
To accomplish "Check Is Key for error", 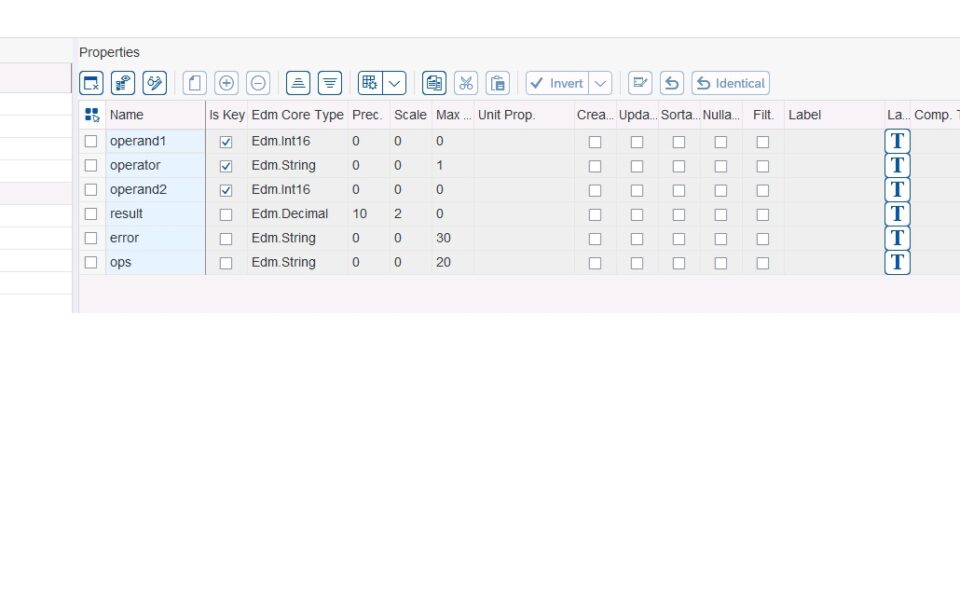I will (x=226, y=239).
